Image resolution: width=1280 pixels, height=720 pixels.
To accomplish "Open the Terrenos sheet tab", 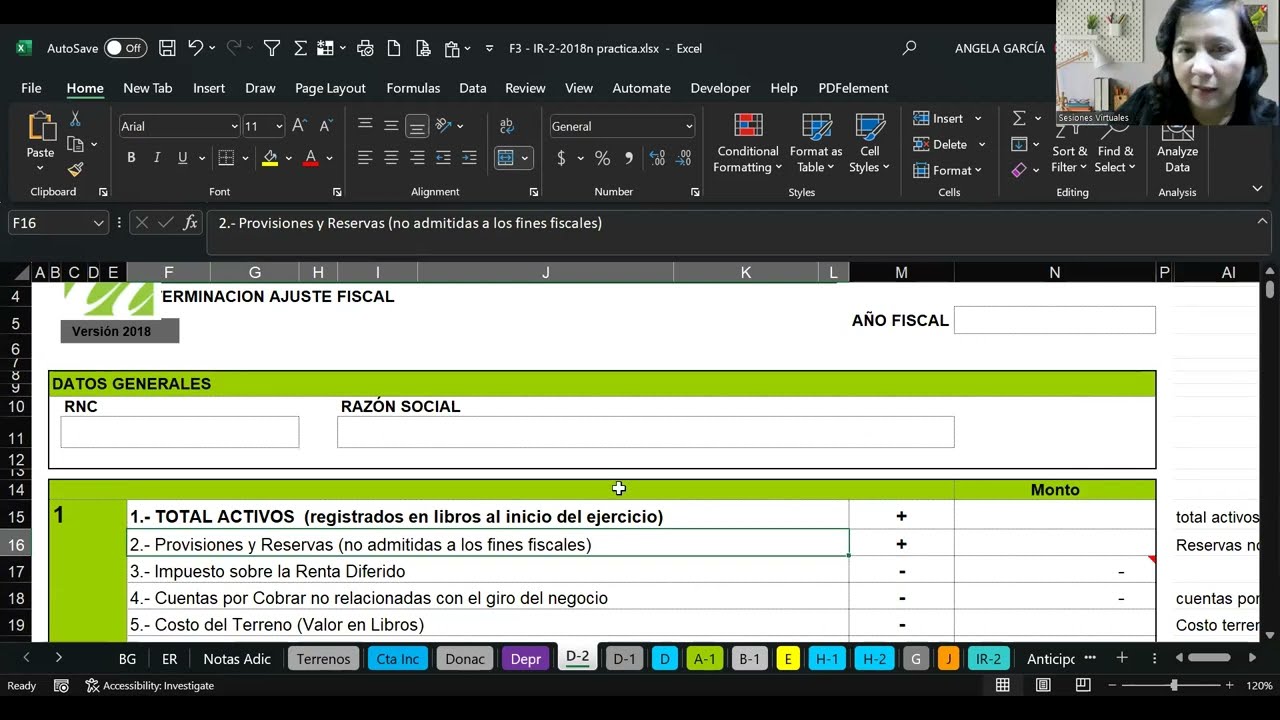I will click(x=323, y=658).
